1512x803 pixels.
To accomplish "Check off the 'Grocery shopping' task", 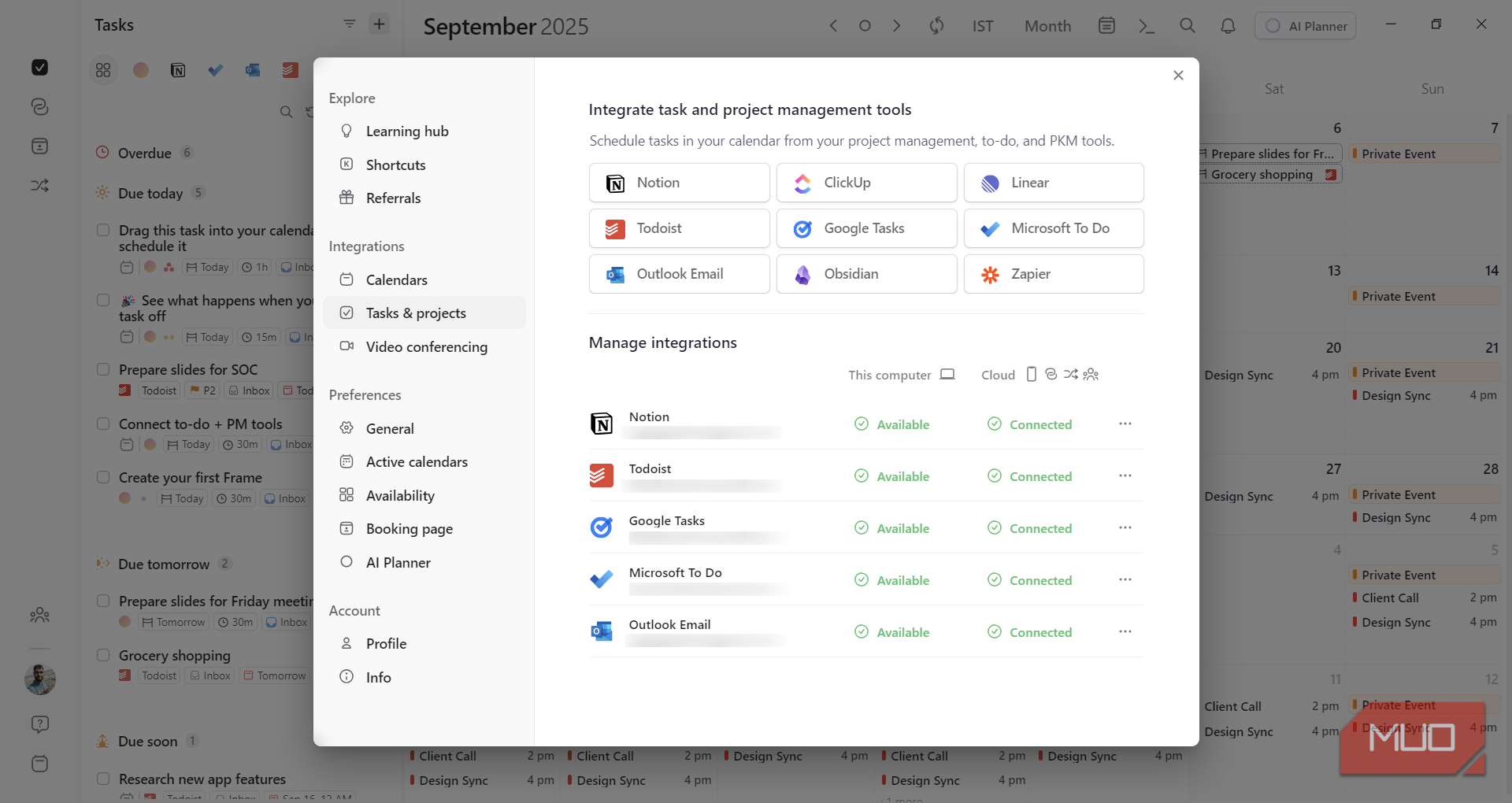I will pos(103,655).
